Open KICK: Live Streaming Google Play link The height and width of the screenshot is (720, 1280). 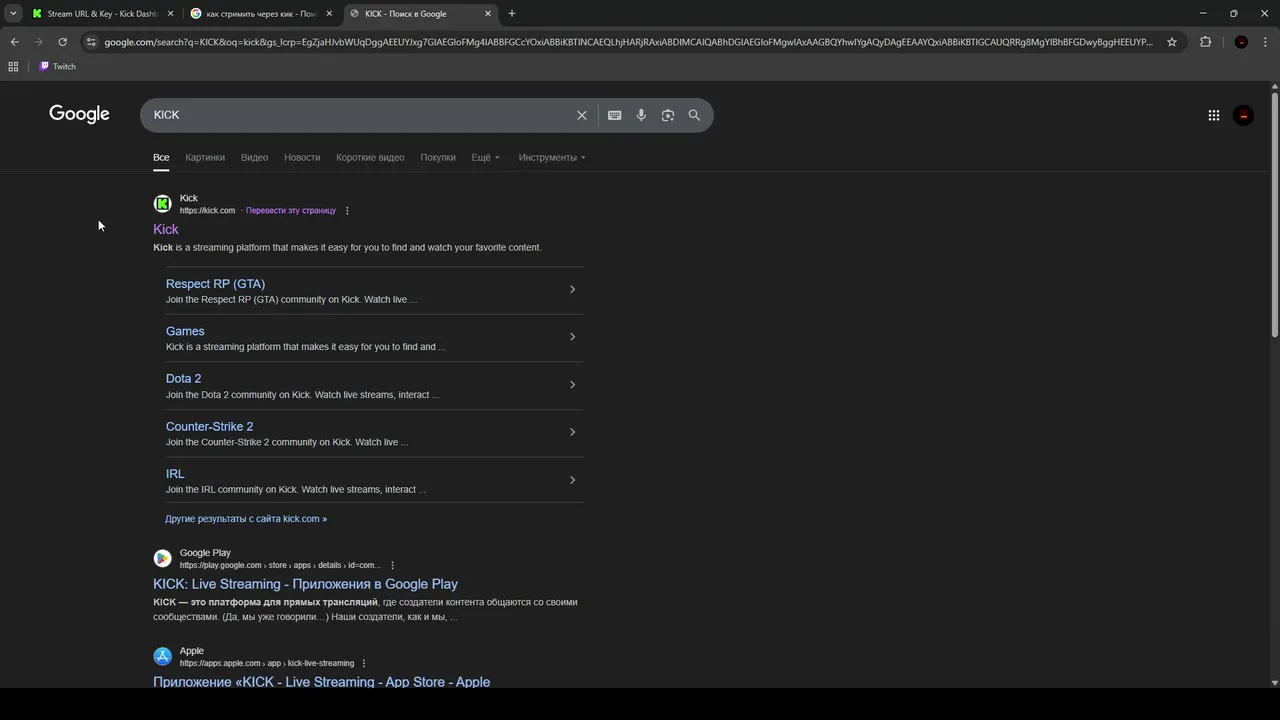click(x=305, y=584)
